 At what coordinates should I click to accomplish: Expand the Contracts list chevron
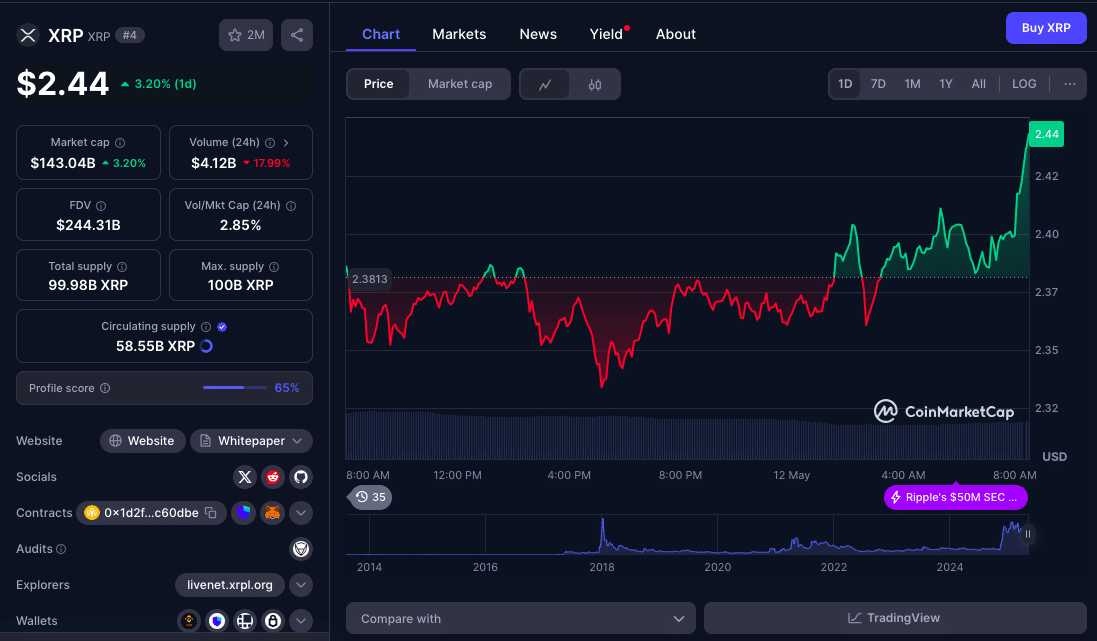click(x=301, y=513)
